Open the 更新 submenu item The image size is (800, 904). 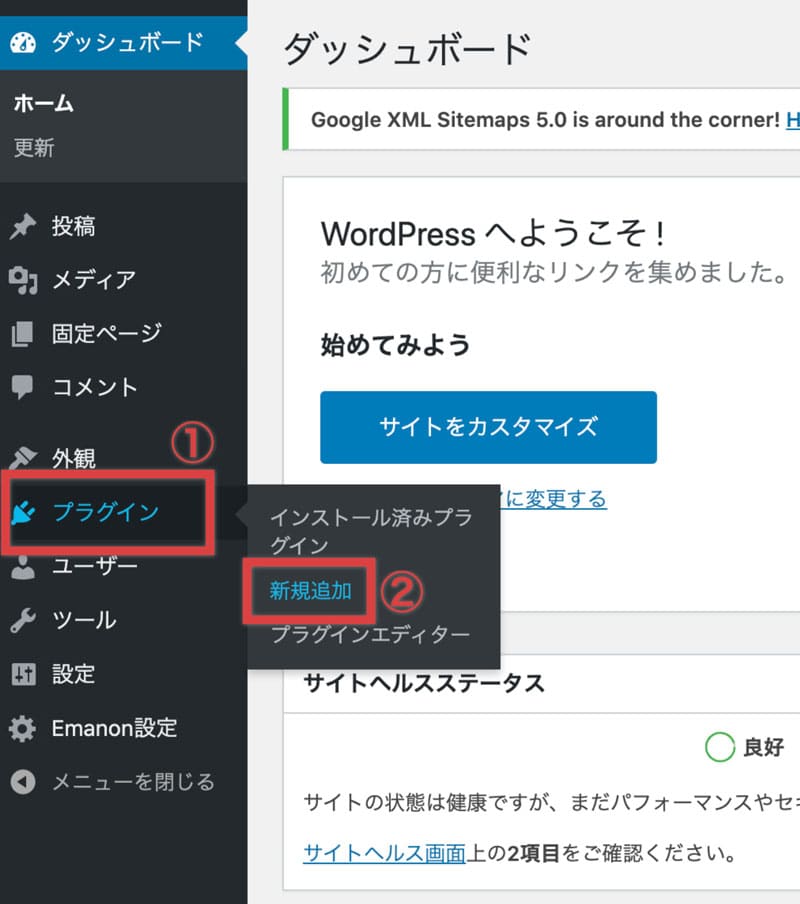pyautogui.click(x=34, y=148)
